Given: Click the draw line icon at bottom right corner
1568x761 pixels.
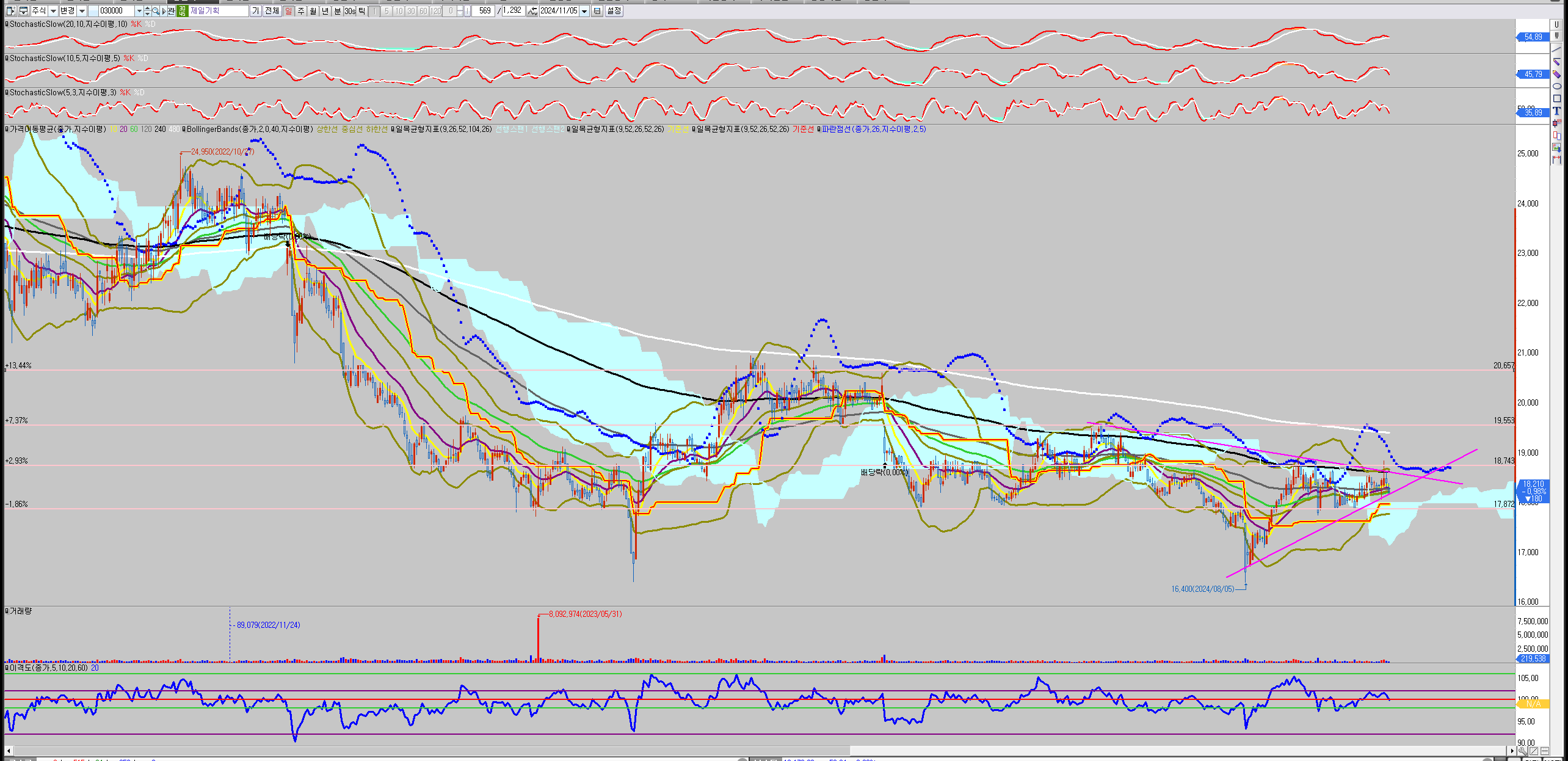Looking at the screenshot, I should point(1534,751).
